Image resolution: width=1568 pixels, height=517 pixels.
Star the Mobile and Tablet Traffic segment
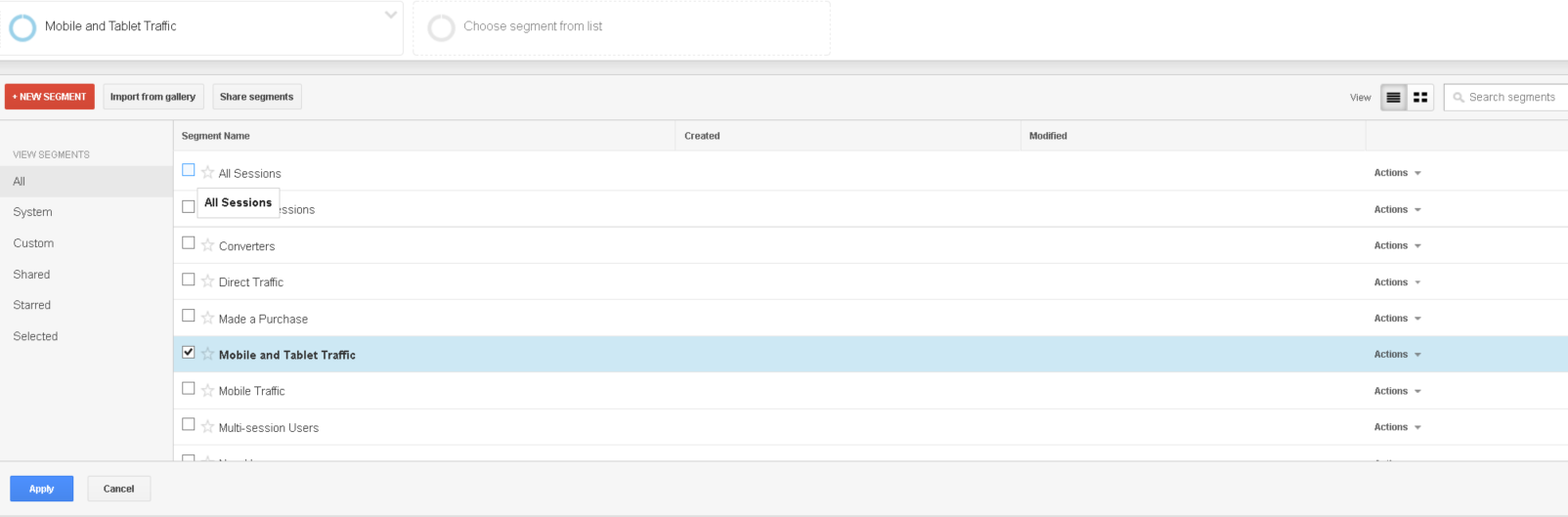click(207, 354)
